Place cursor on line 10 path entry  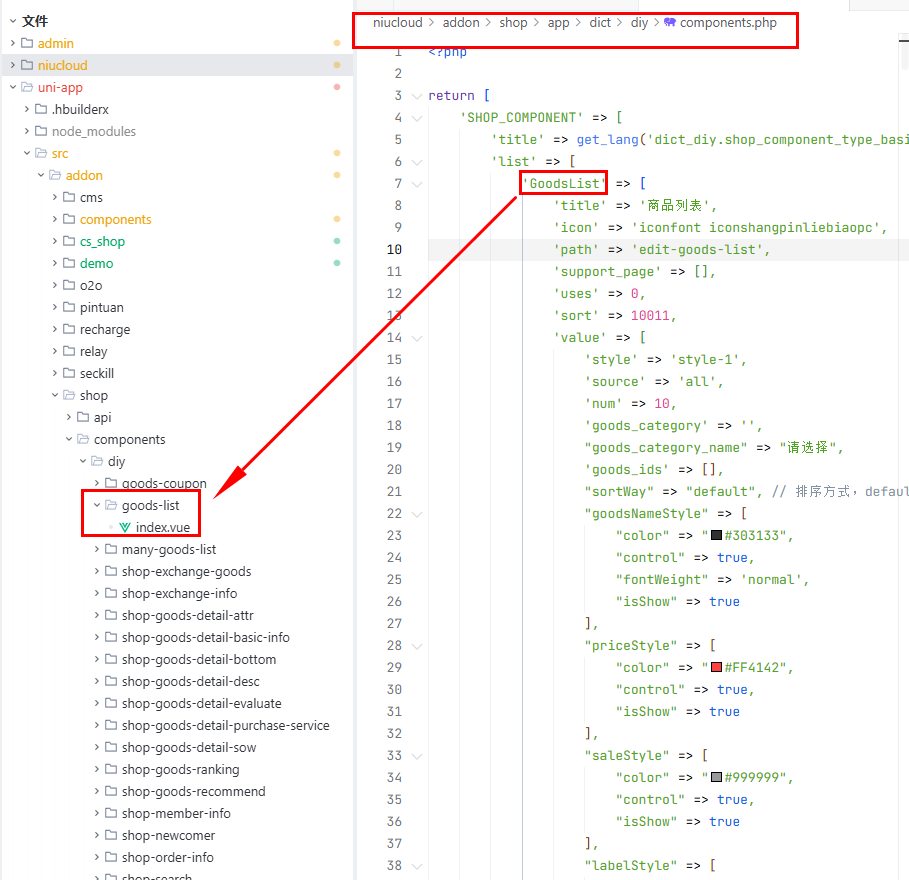tap(662, 250)
